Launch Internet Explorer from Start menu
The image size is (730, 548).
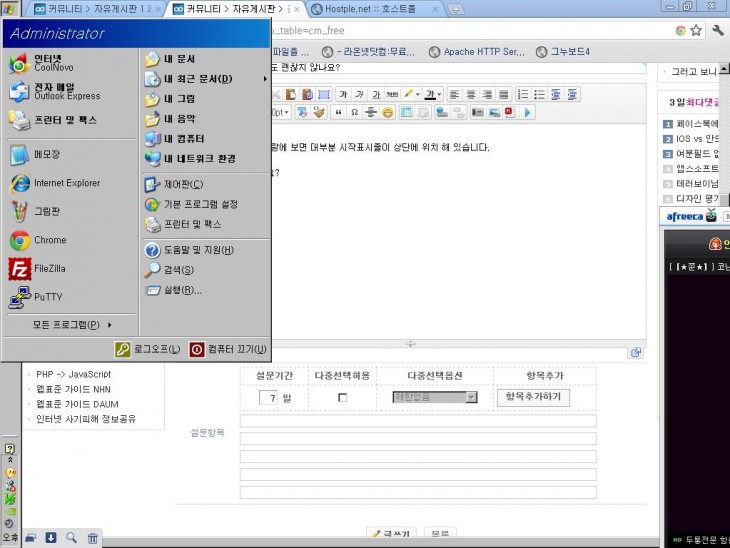coord(54,183)
